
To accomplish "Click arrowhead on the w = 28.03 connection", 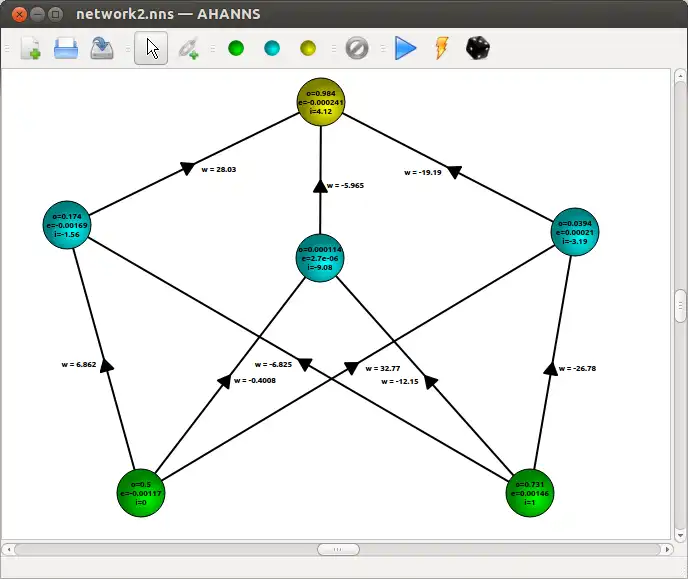I will (187, 168).
